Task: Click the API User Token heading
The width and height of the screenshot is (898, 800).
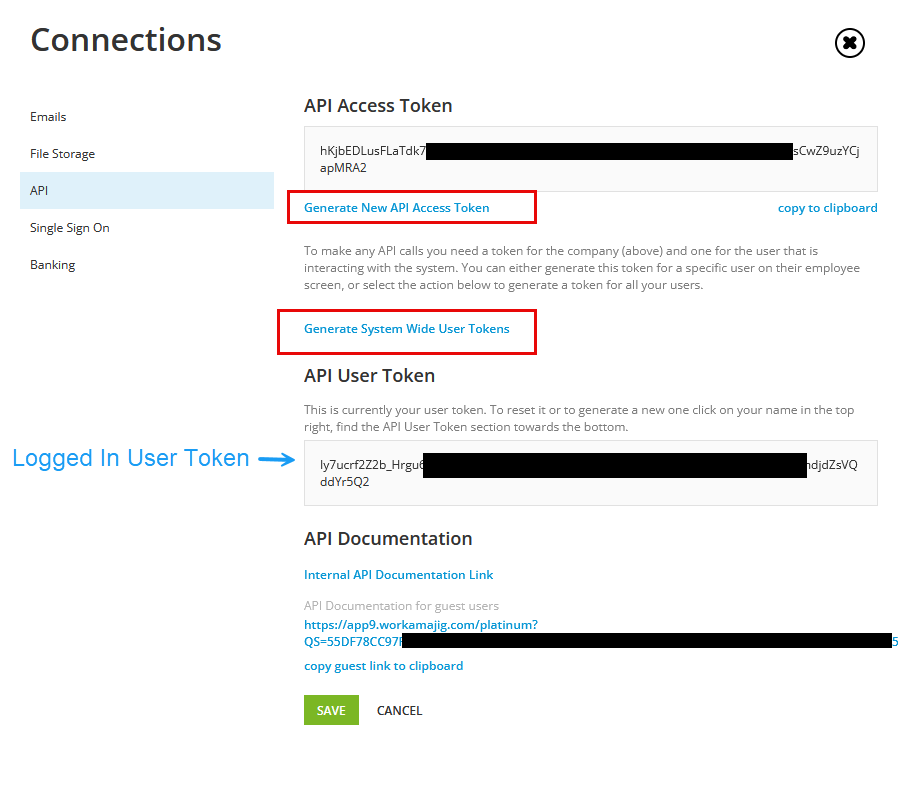Action: (369, 375)
